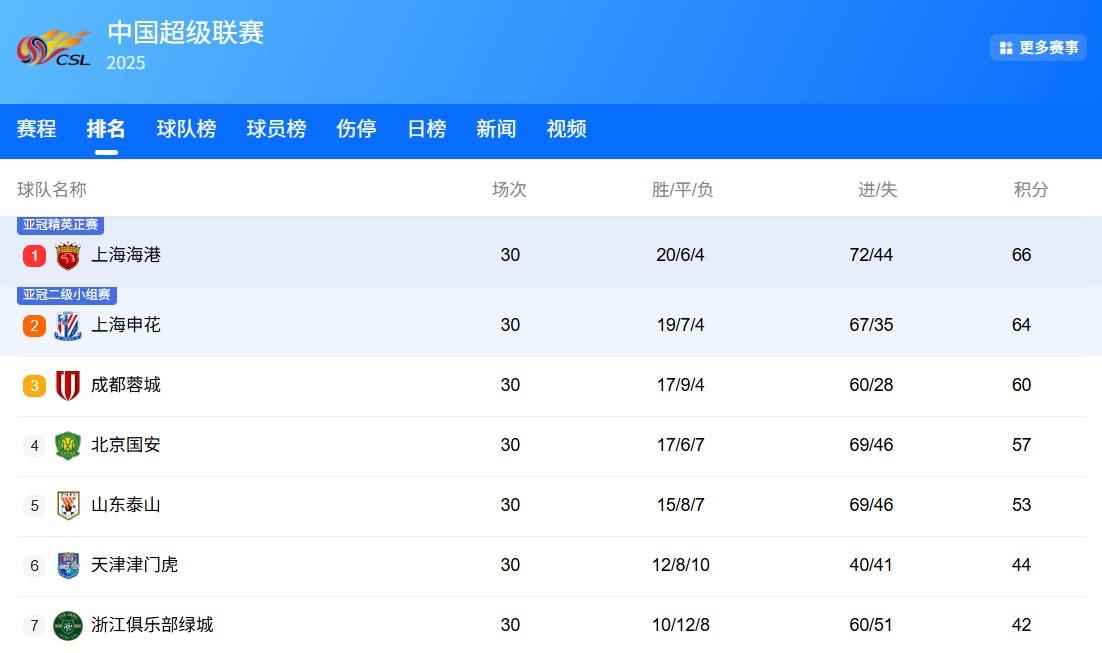Click the 北京国安 team name link
This screenshot has width=1102, height=653.
click(x=126, y=445)
